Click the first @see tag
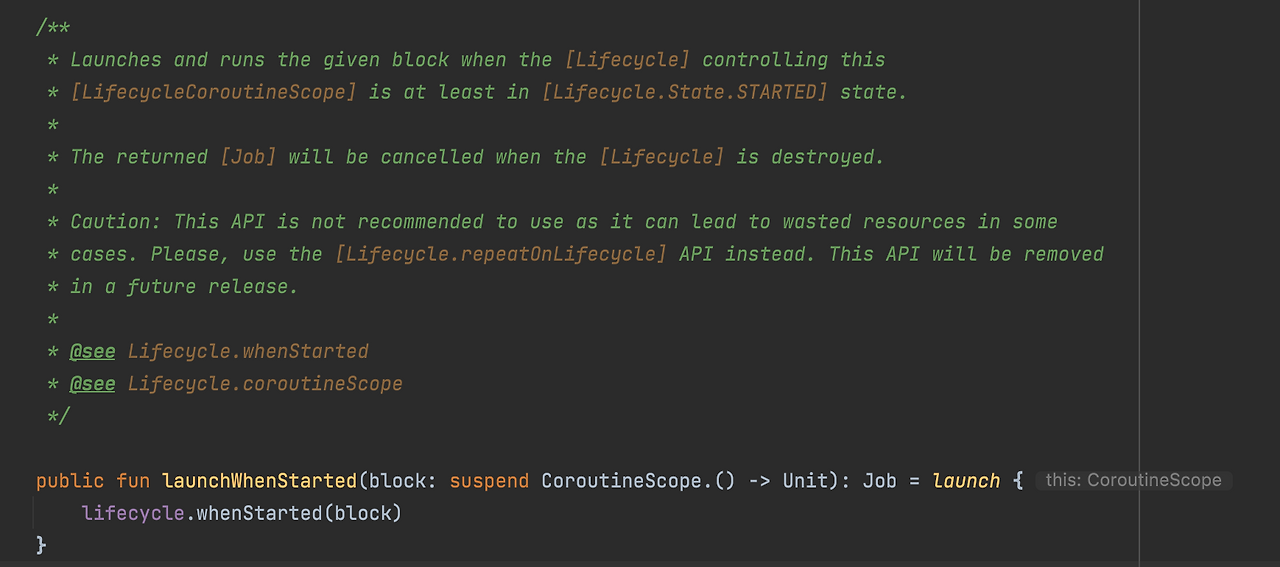The height and width of the screenshot is (567, 1280). click(93, 352)
